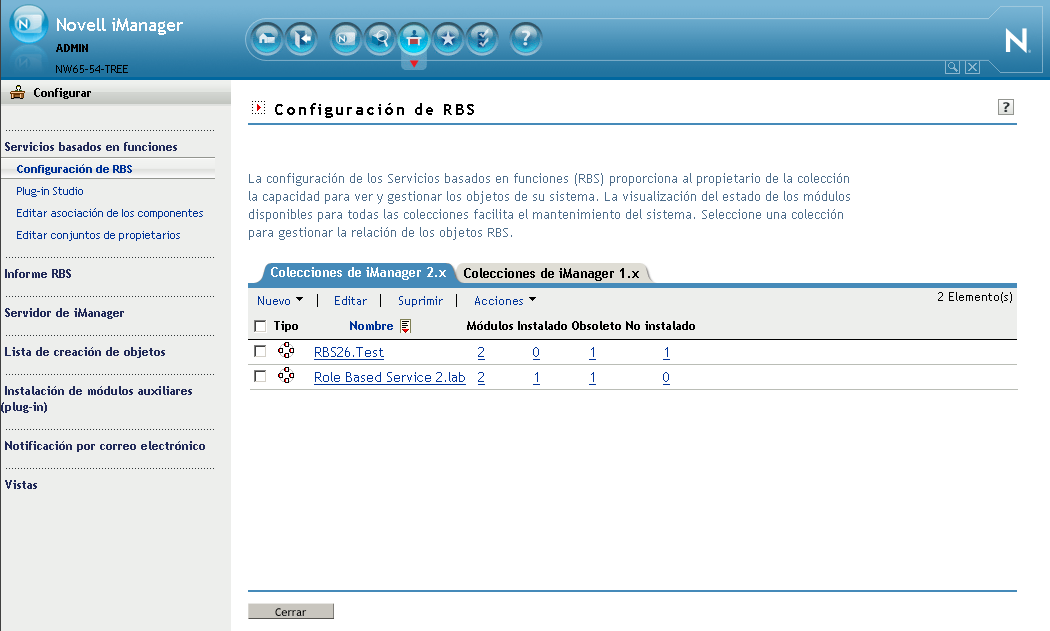1050x631 pixels.
Task: Open the Help question mark header icon
Action: [x=526, y=39]
